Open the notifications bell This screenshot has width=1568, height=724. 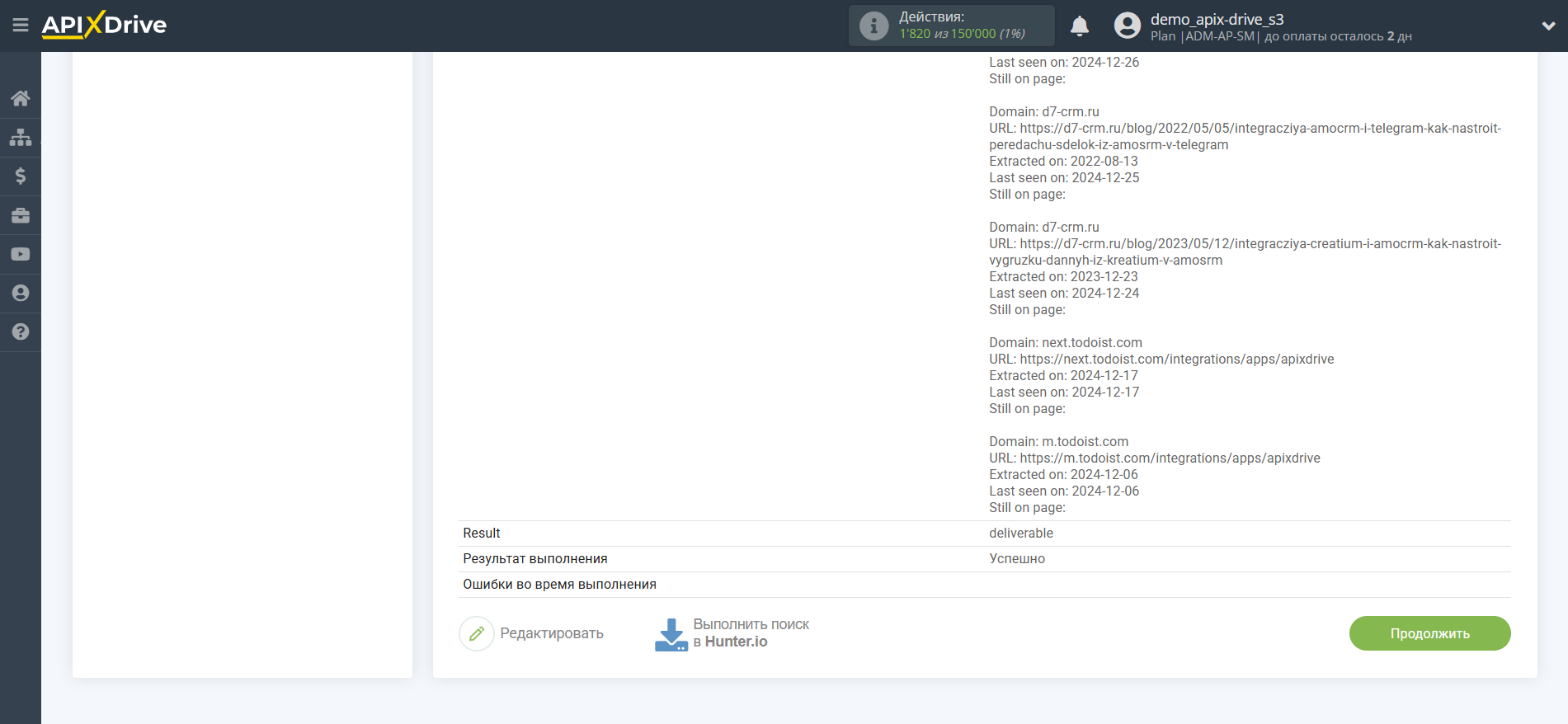click(1080, 26)
